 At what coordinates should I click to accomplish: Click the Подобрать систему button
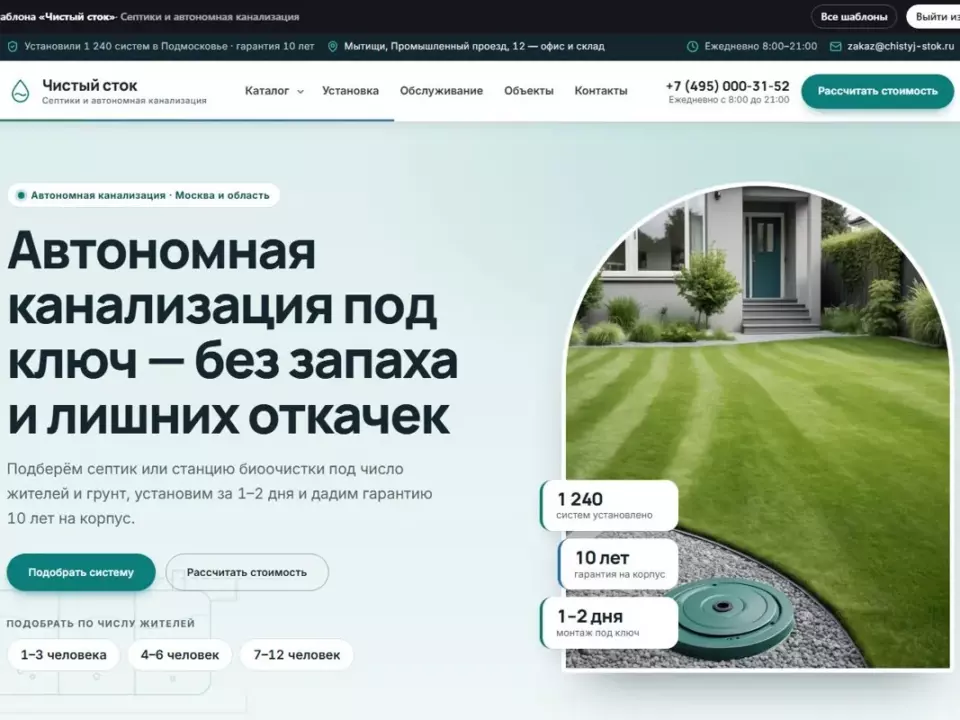81,572
